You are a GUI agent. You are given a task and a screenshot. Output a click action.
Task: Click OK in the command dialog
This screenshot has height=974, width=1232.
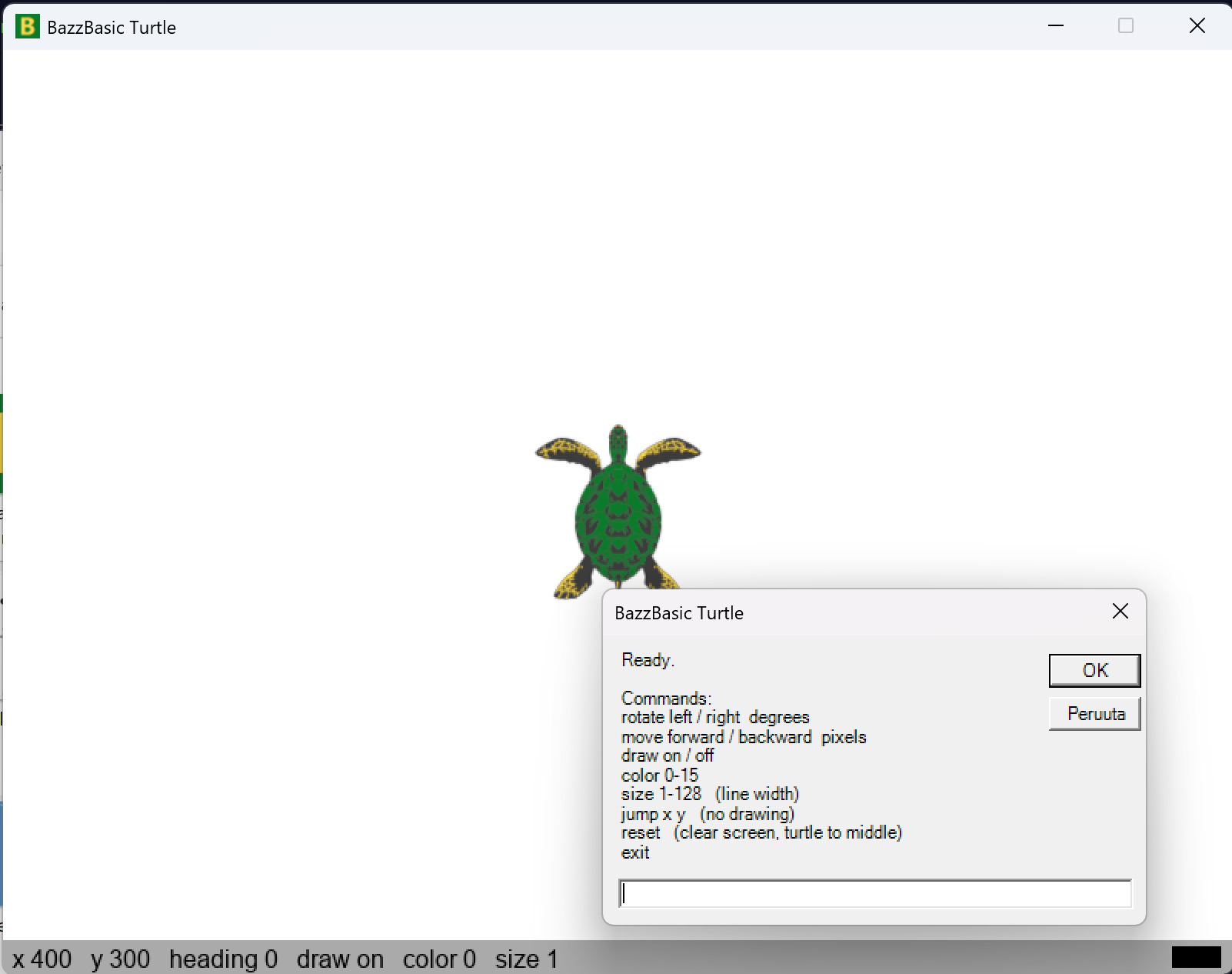click(1094, 670)
